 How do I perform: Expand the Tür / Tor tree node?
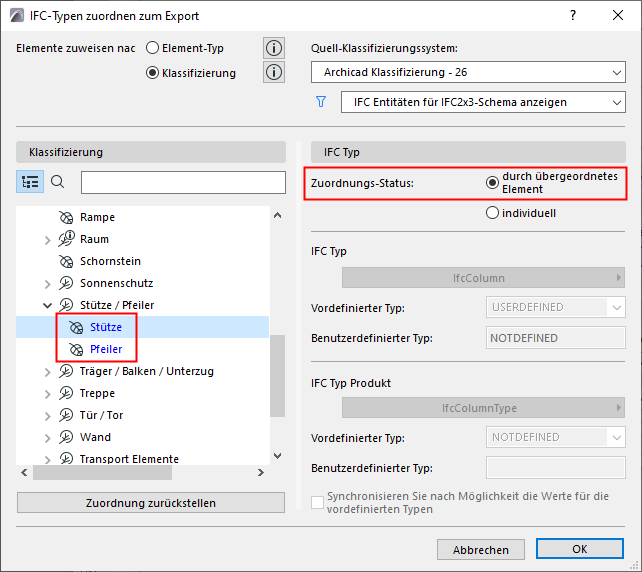coord(47,416)
